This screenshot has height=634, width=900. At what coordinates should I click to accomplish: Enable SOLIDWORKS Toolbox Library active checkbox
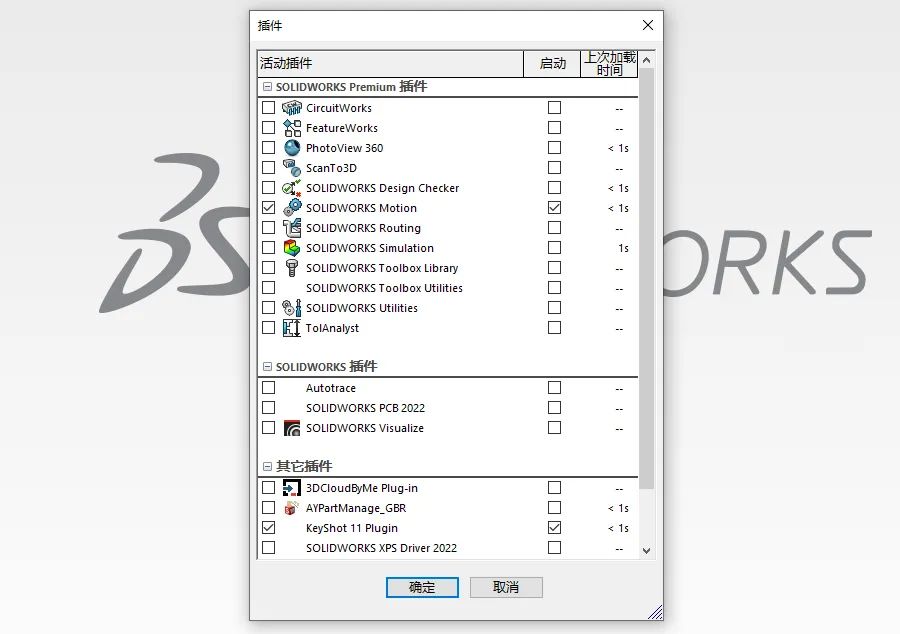tap(268, 268)
